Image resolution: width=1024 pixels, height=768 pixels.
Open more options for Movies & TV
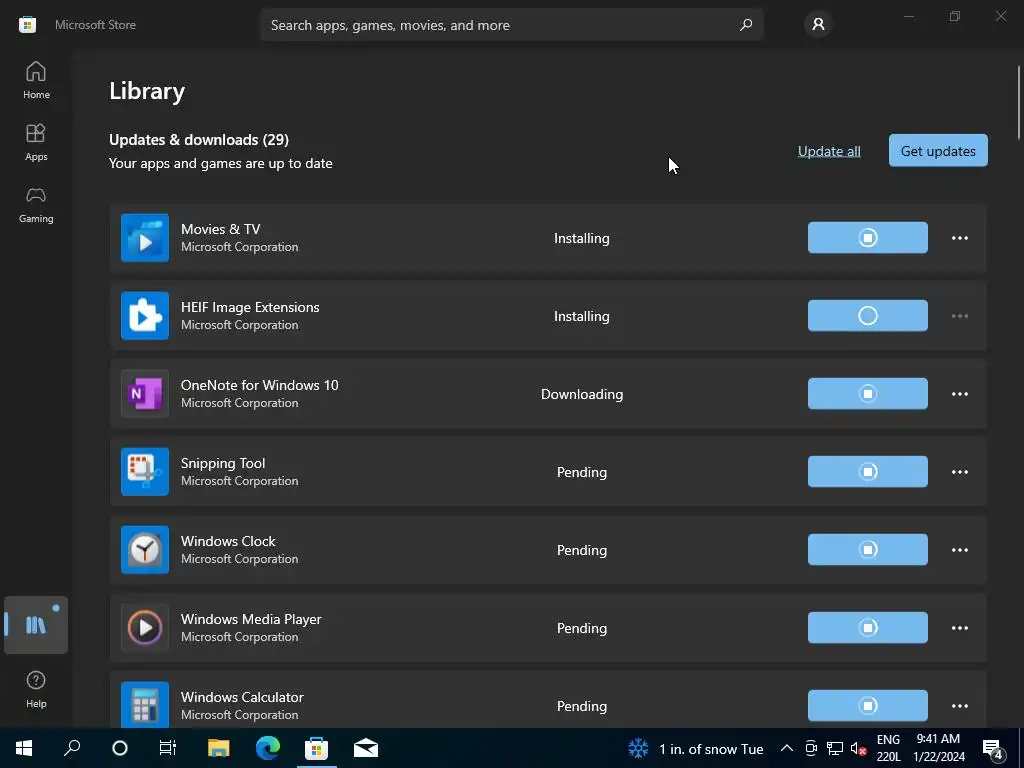click(959, 238)
